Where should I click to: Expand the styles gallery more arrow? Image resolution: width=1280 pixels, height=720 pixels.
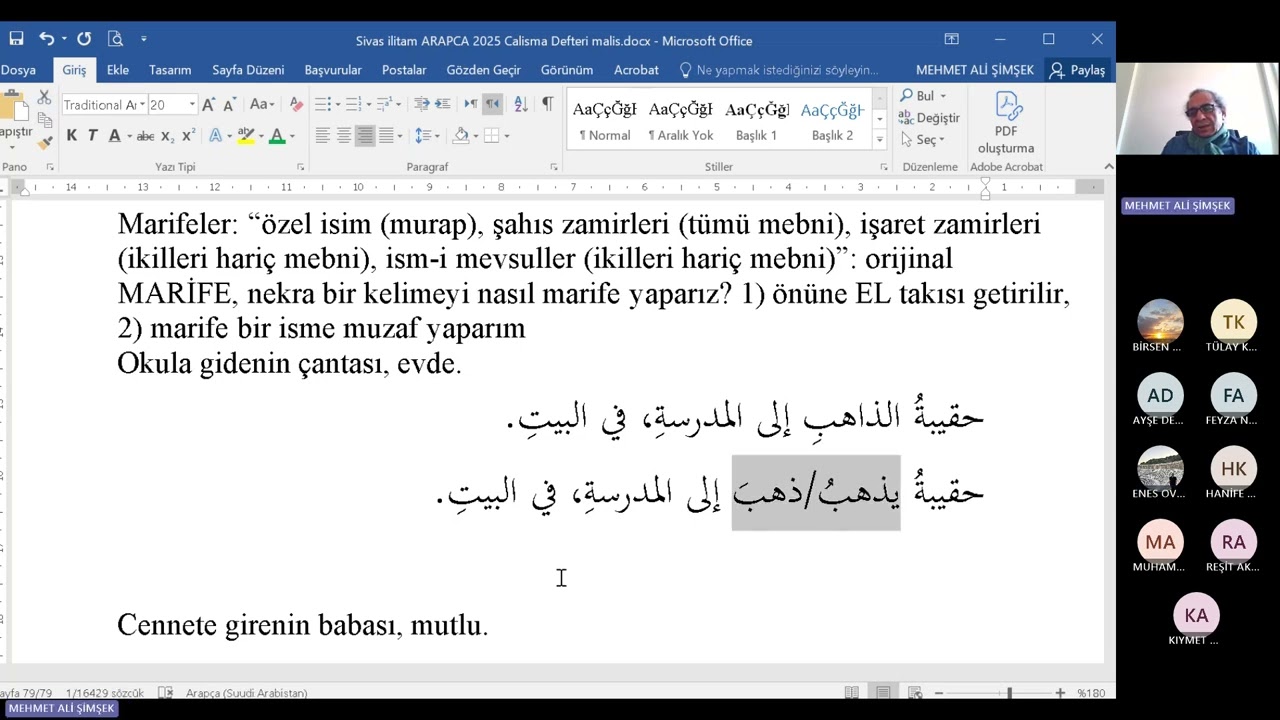(x=879, y=139)
